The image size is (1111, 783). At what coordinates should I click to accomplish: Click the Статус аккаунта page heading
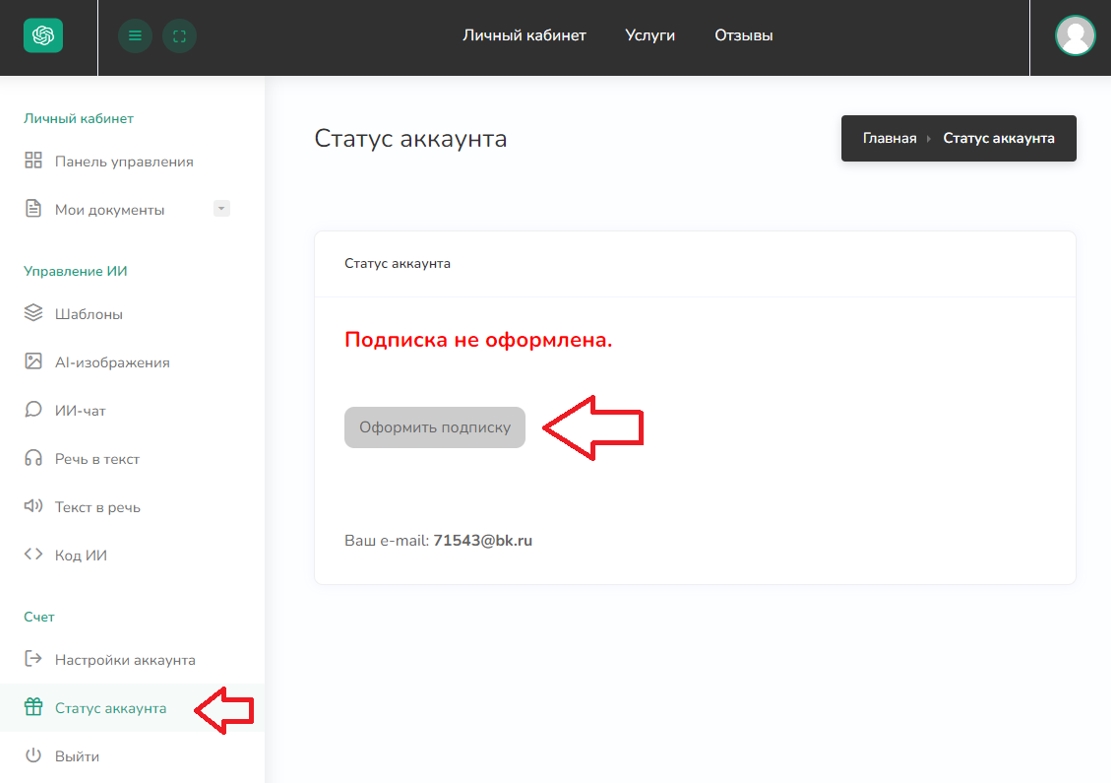410,138
